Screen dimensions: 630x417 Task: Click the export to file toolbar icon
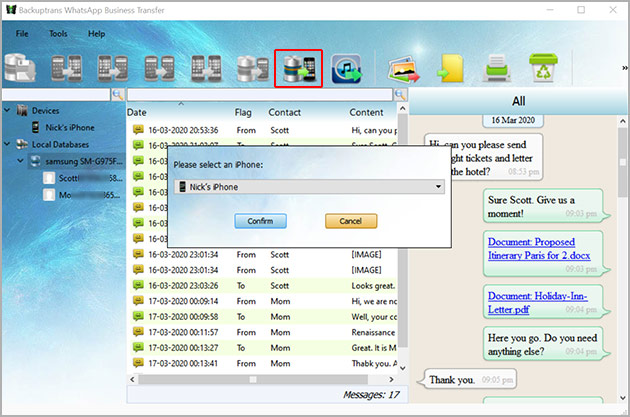(x=449, y=68)
